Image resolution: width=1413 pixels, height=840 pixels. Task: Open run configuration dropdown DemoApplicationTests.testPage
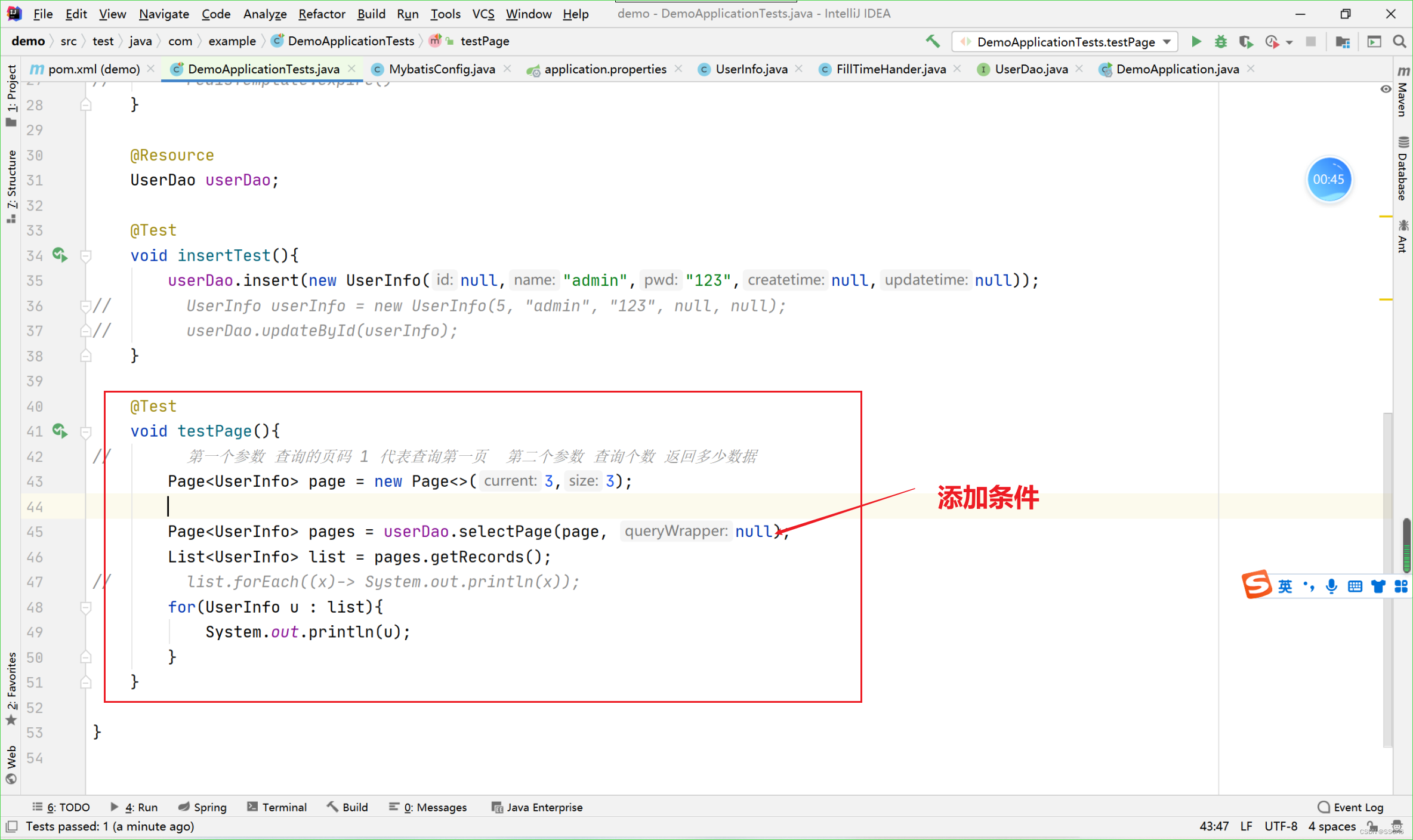point(1066,42)
